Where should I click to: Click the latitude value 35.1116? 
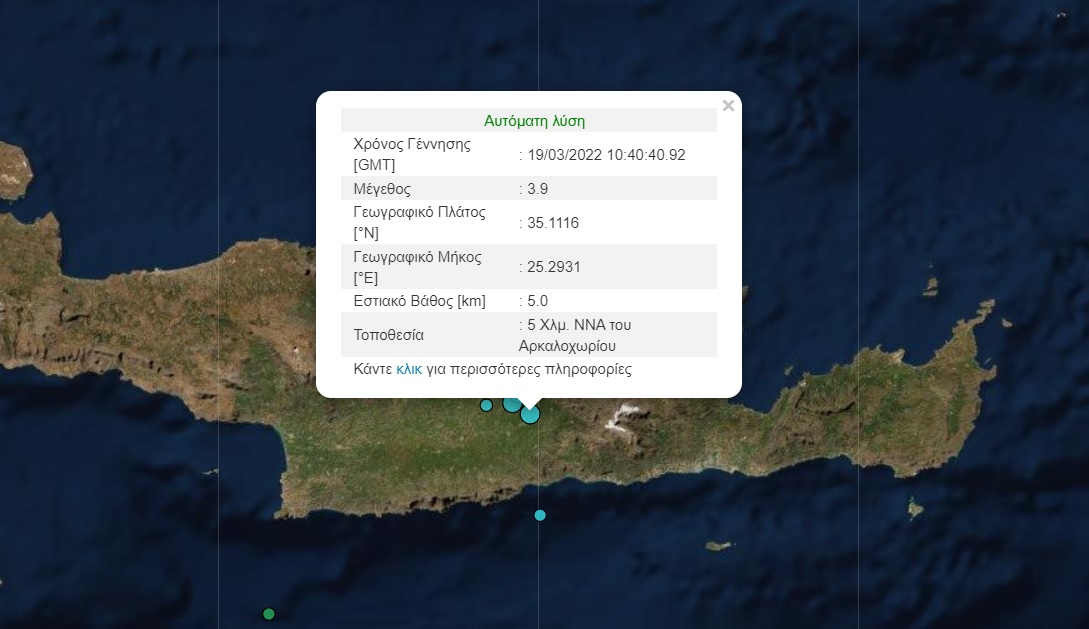coord(552,223)
